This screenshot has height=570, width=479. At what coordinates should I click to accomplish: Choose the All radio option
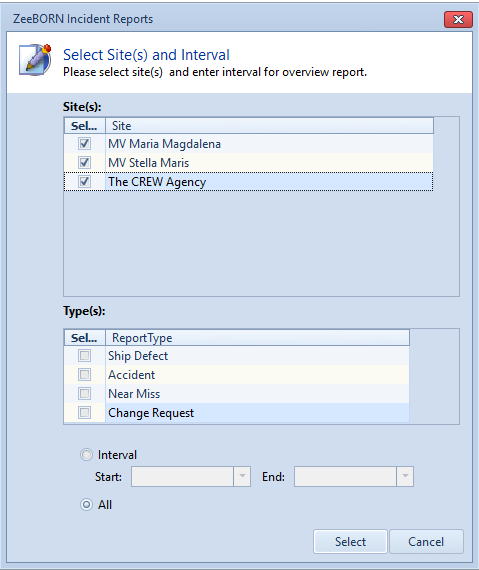click(86, 505)
